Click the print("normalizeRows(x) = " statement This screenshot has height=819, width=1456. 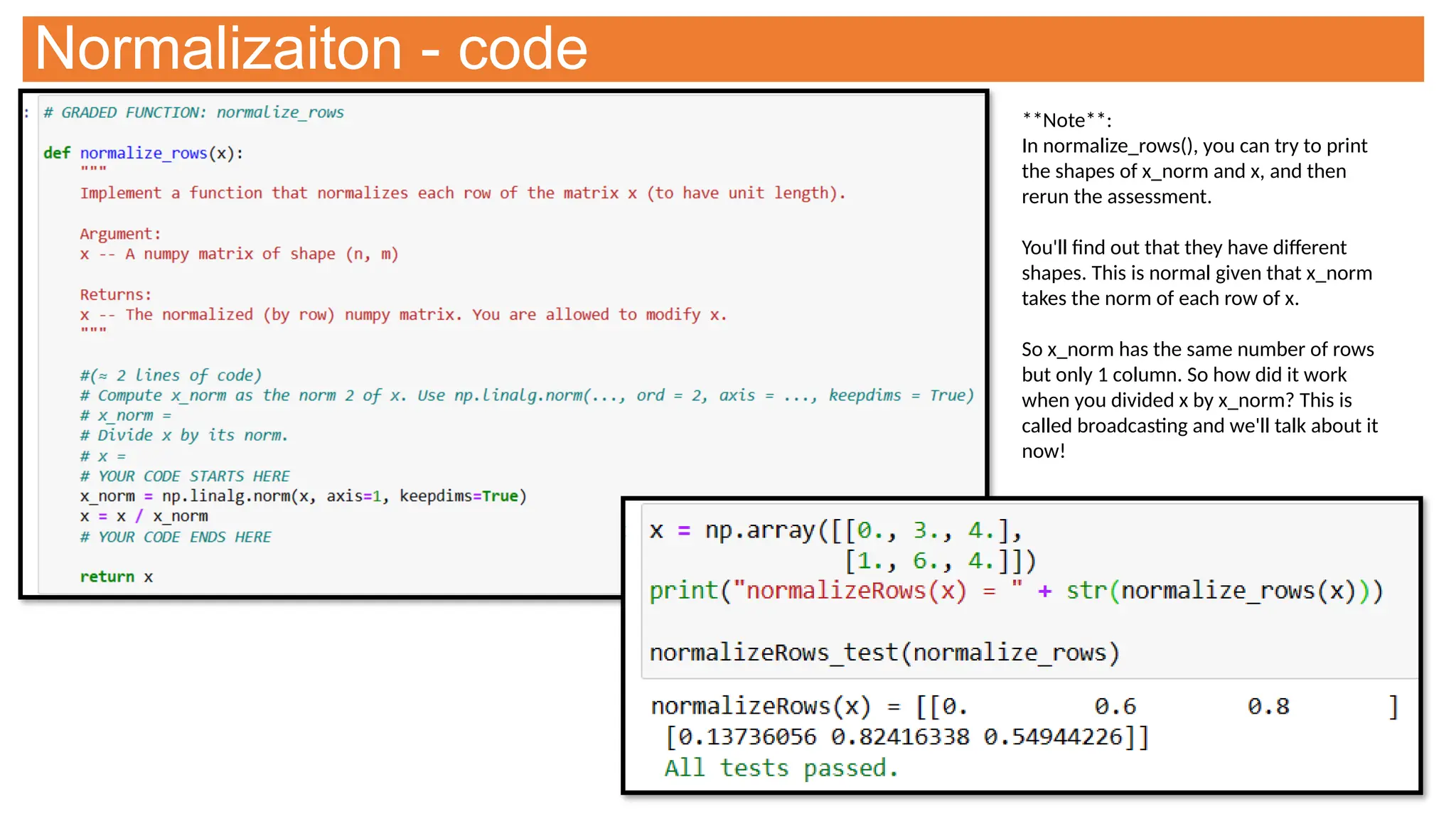[1017, 591]
